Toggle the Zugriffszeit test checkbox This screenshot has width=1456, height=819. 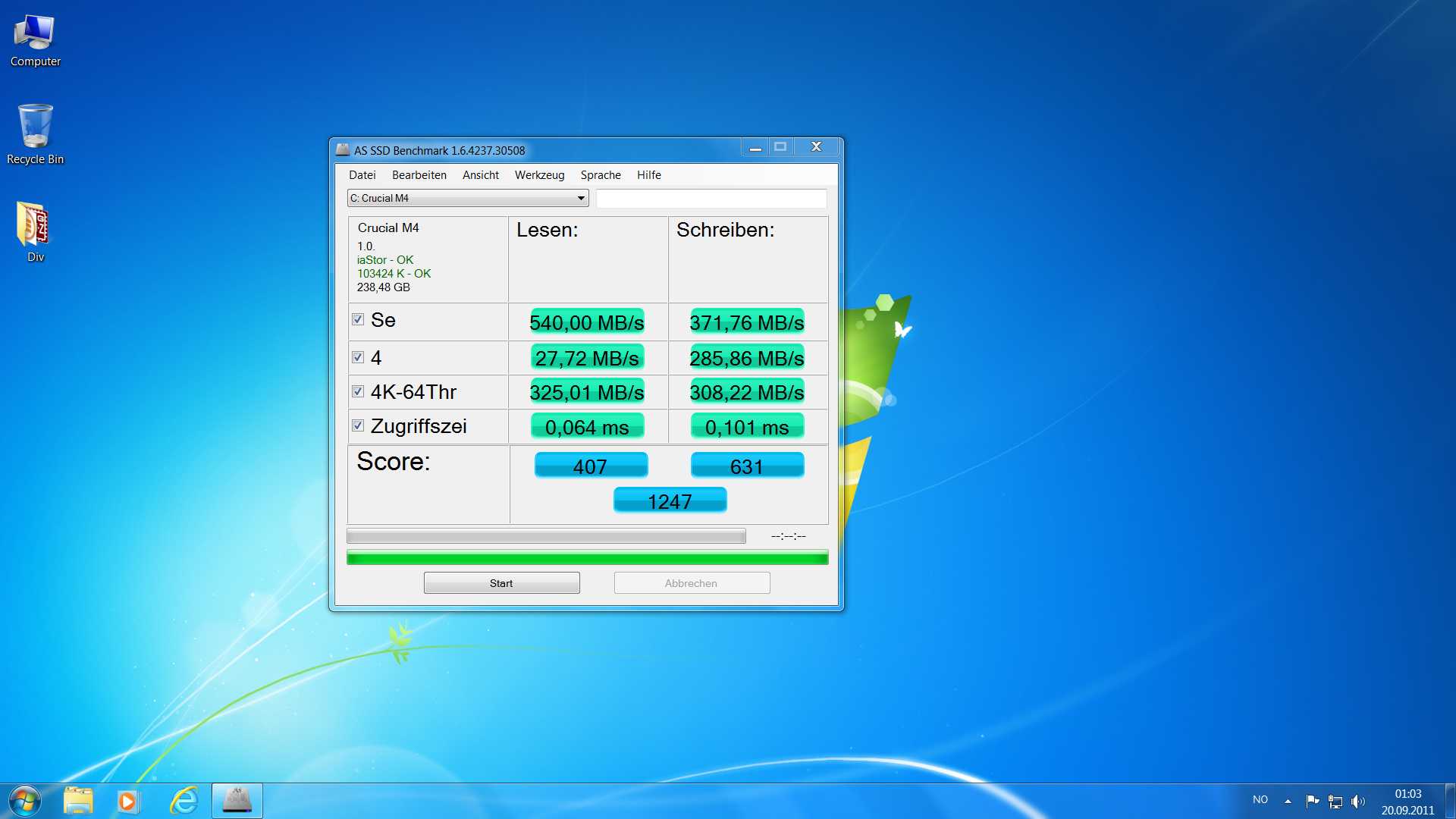[358, 425]
